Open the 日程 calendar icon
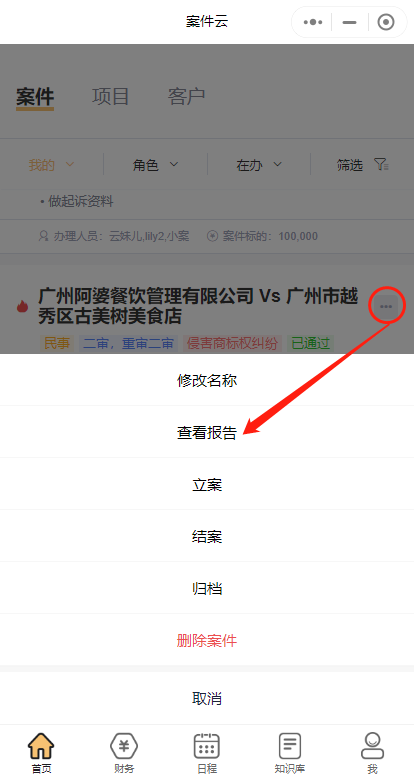Screen dimensions: 414x780 click(x=207, y=747)
